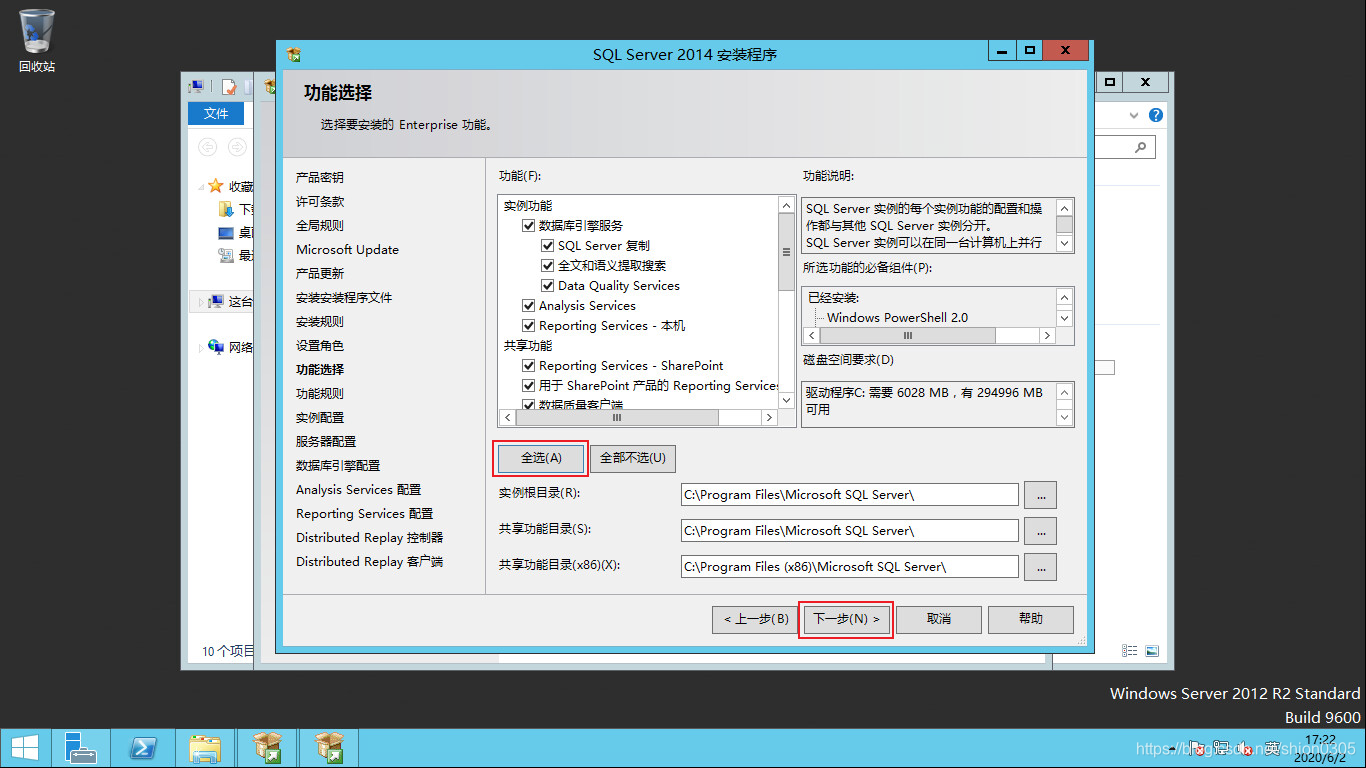Go to the 许可条款 setup step
The height and width of the screenshot is (768, 1366).
tap(320, 202)
